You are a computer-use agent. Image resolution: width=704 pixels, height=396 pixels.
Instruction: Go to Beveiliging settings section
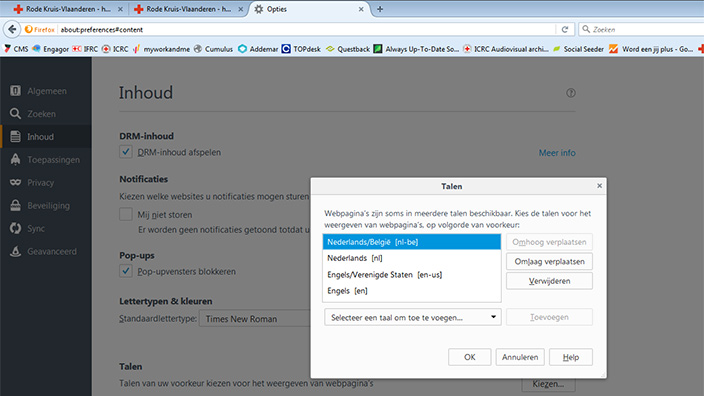pyautogui.click(x=46, y=206)
